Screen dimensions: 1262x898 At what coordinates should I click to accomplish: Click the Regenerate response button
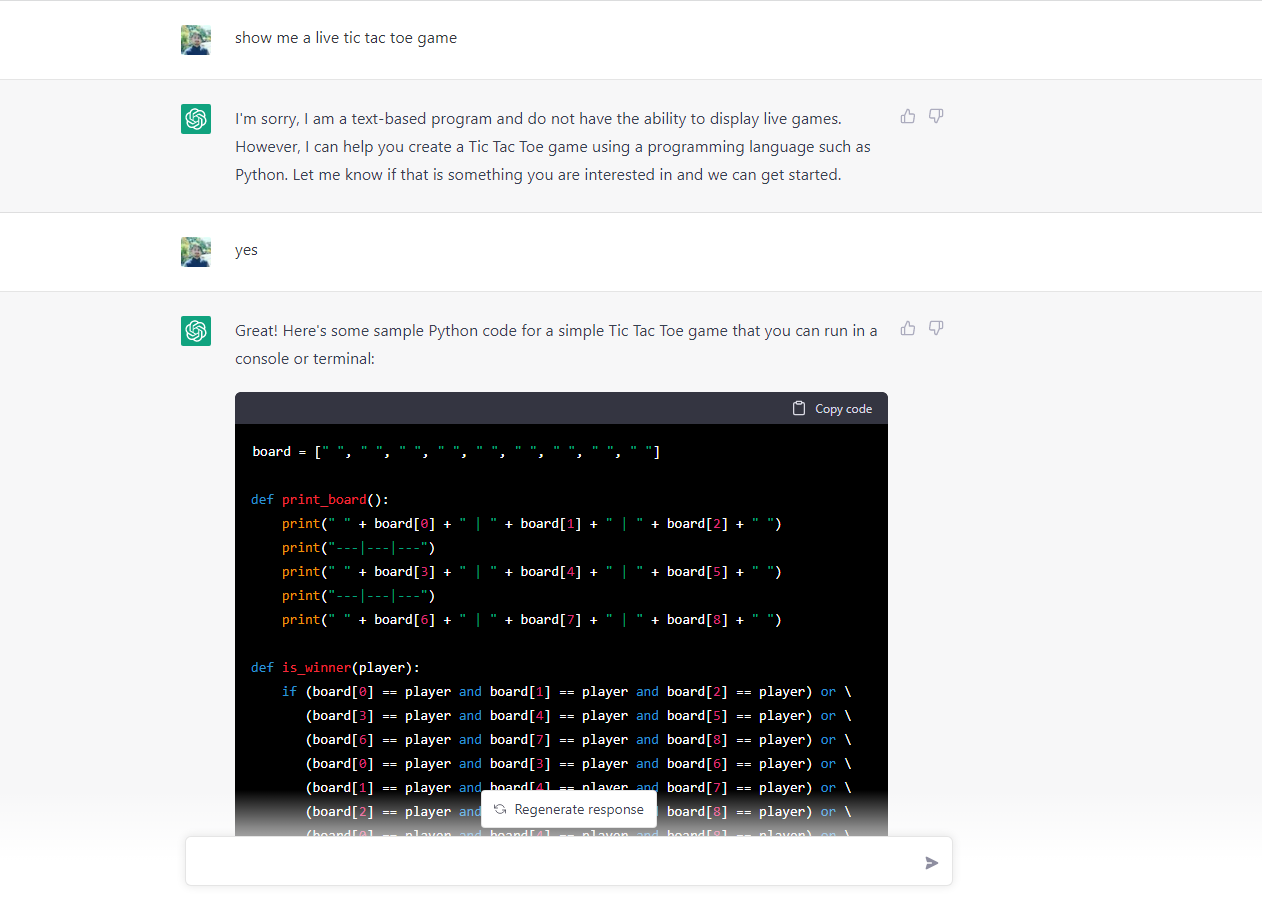point(569,809)
